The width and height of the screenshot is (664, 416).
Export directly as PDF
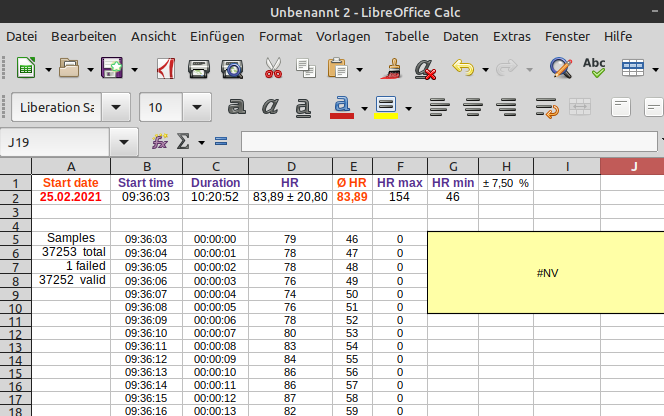(x=166, y=68)
